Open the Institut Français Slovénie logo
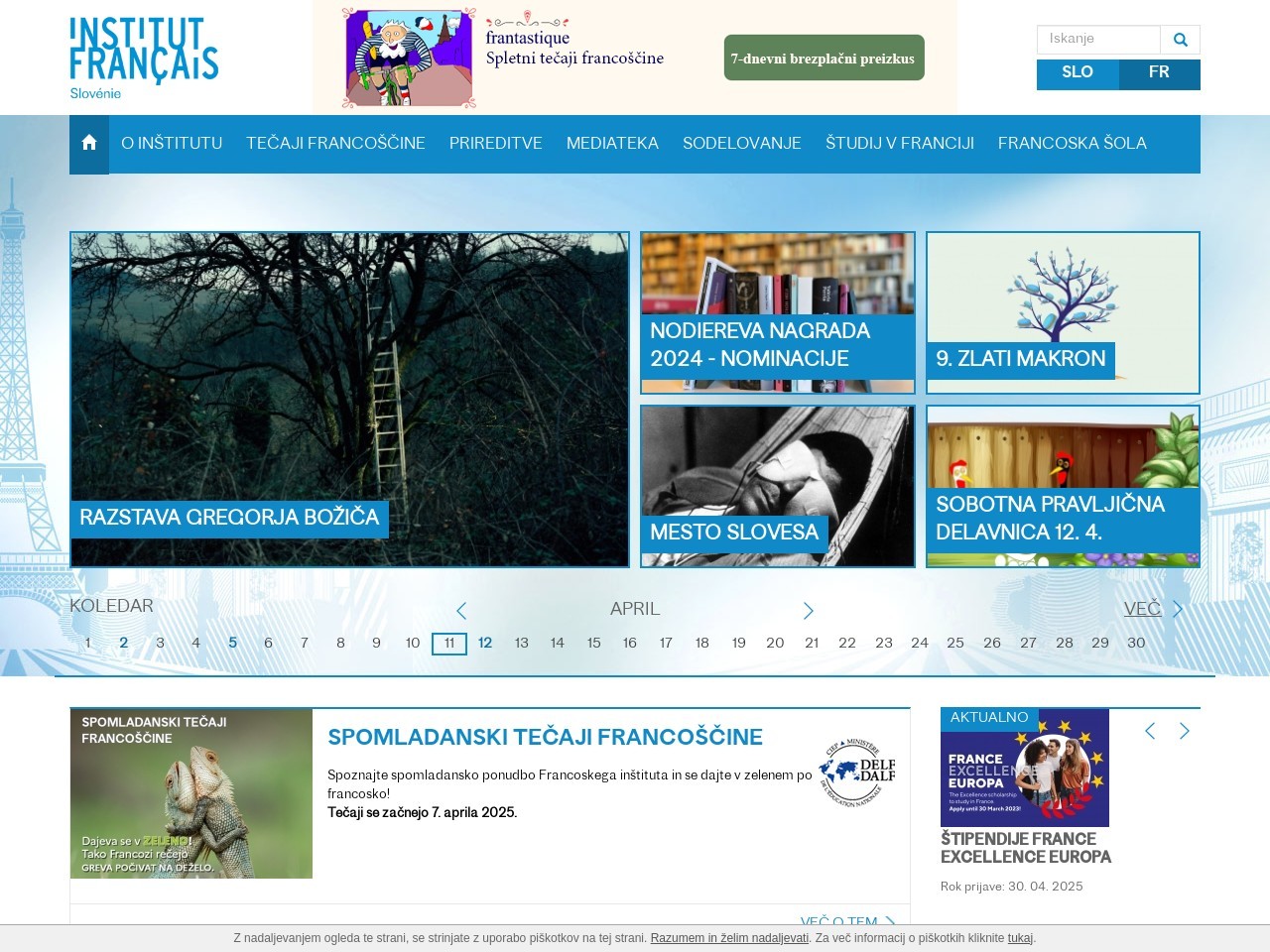Viewport: 1270px width, 952px height. (144, 58)
